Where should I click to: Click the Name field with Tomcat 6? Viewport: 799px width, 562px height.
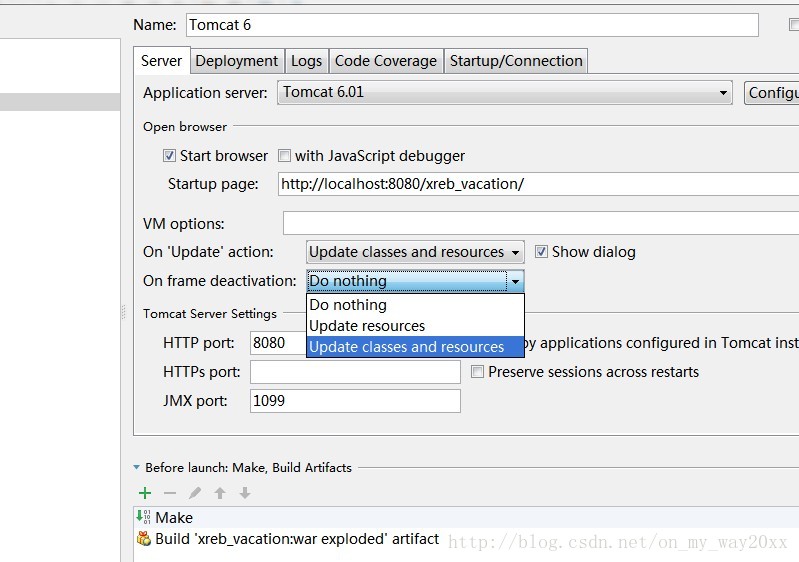472,25
